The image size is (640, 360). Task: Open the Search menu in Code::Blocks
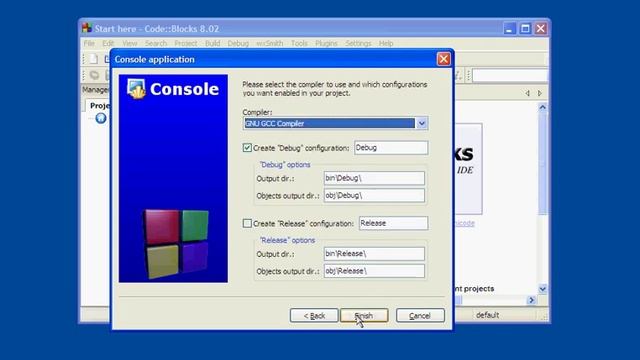pos(156,43)
